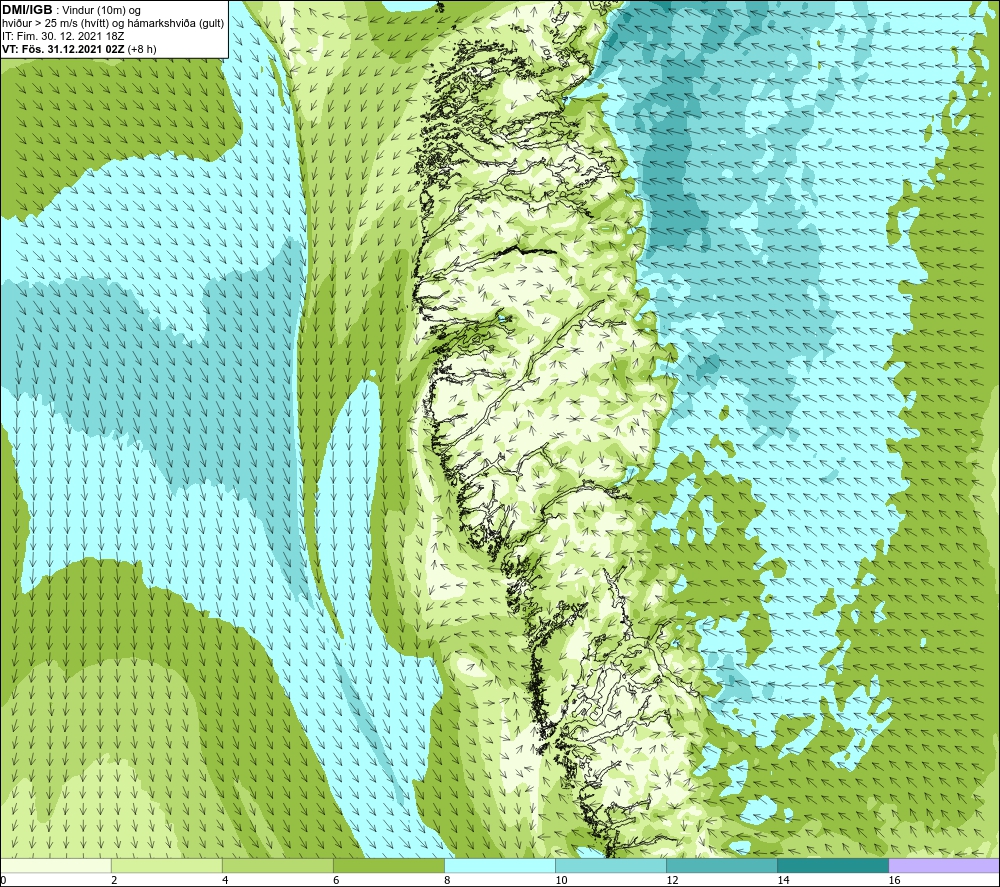Click the legend value '12'
This screenshot has height=887, width=1000.
[x=672, y=881]
